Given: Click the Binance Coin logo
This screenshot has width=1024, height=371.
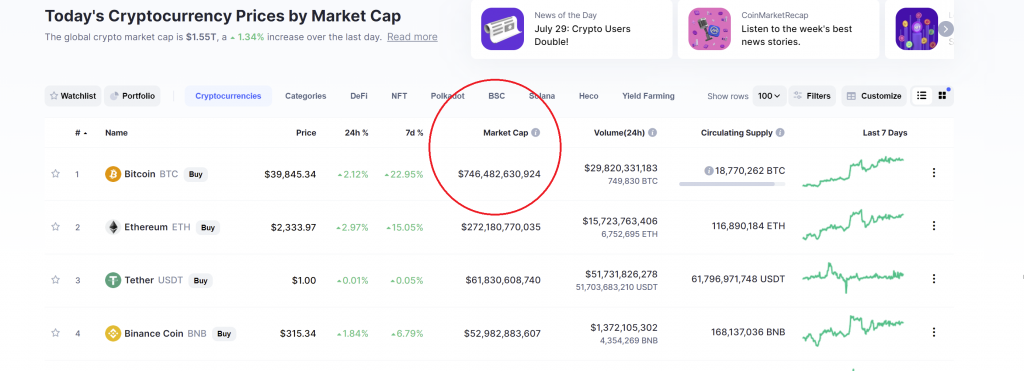Looking at the screenshot, I should (x=113, y=333).
